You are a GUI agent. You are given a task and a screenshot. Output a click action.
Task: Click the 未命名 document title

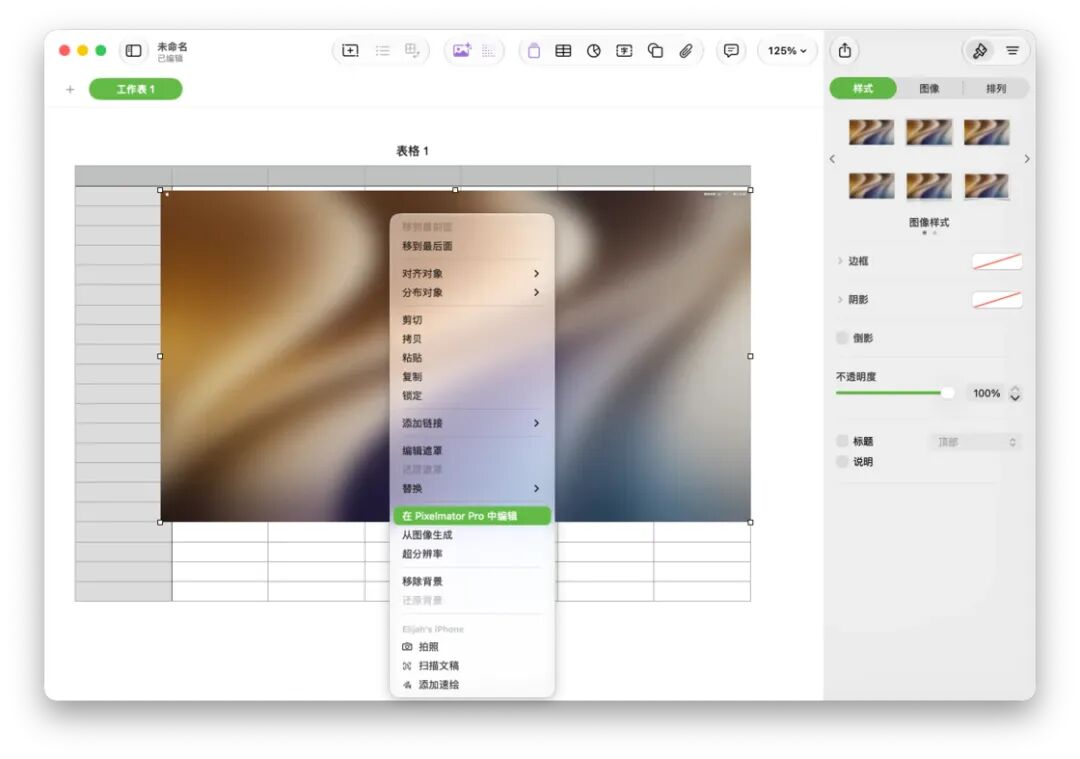click(172, 46)
